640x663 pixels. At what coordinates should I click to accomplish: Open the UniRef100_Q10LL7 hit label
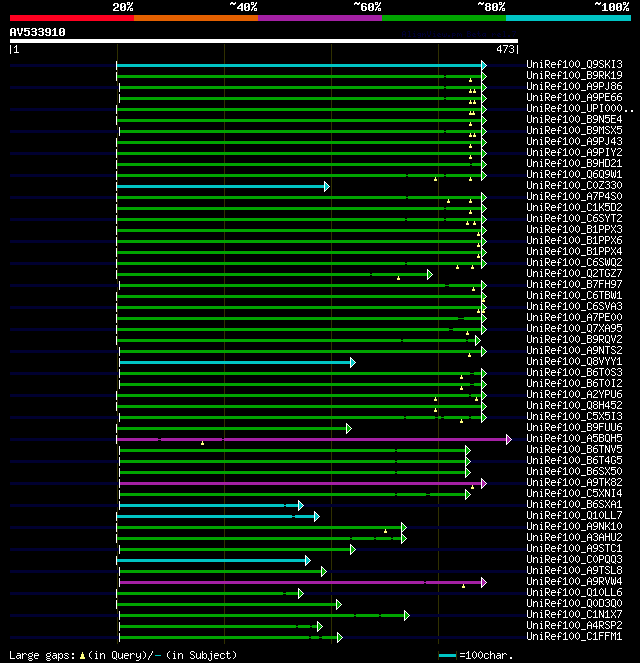click(x=574, y=515)
